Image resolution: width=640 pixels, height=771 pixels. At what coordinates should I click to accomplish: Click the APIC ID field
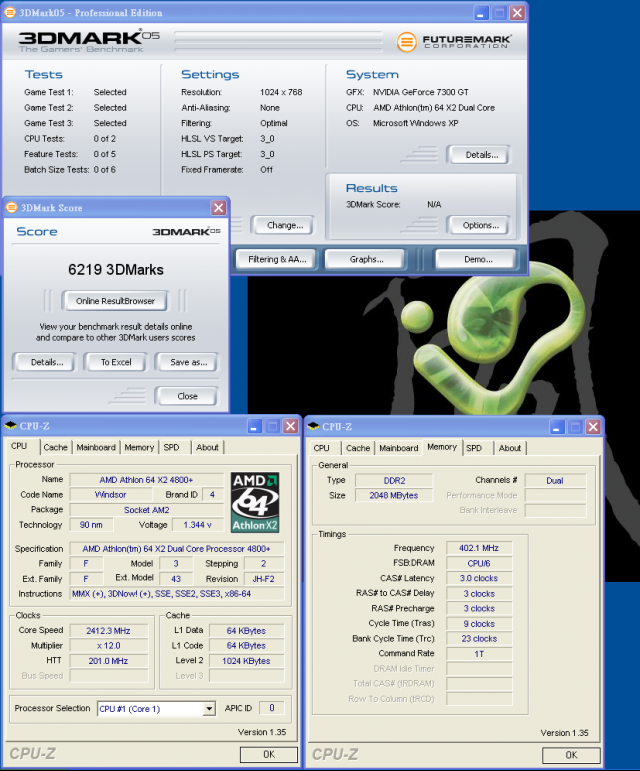tap(271, 708)
